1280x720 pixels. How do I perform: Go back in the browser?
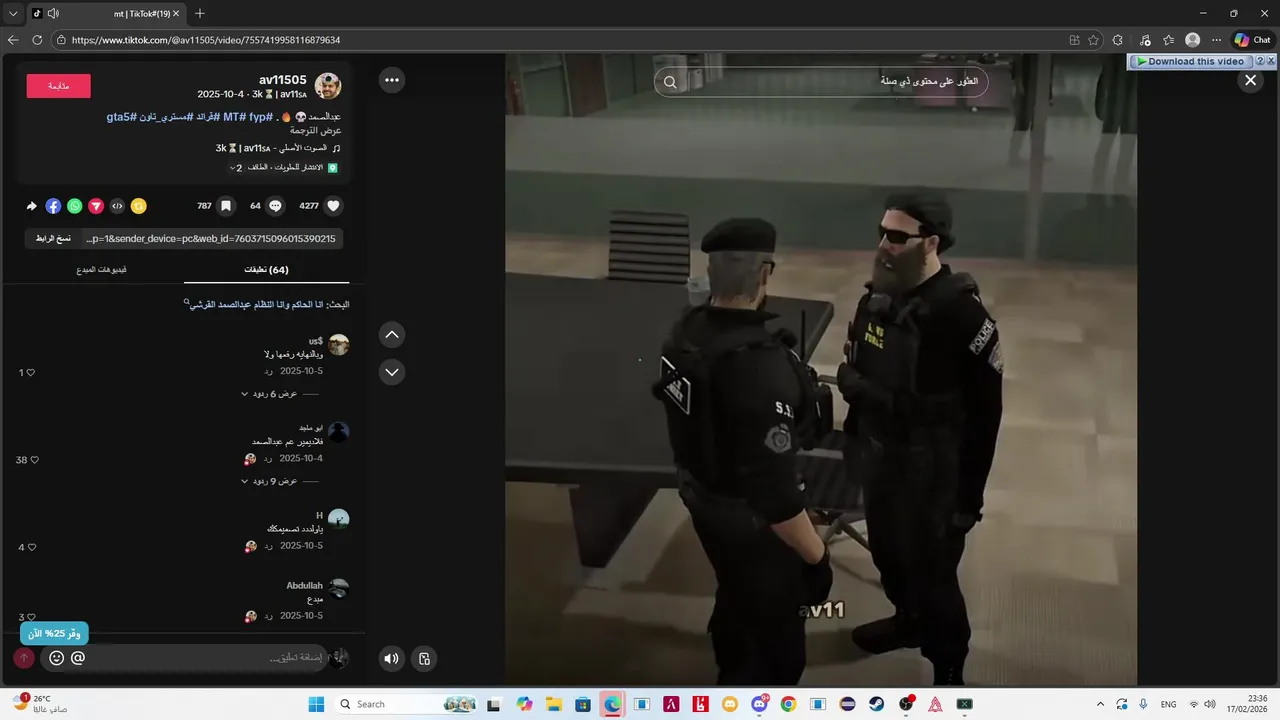(13, 40)
